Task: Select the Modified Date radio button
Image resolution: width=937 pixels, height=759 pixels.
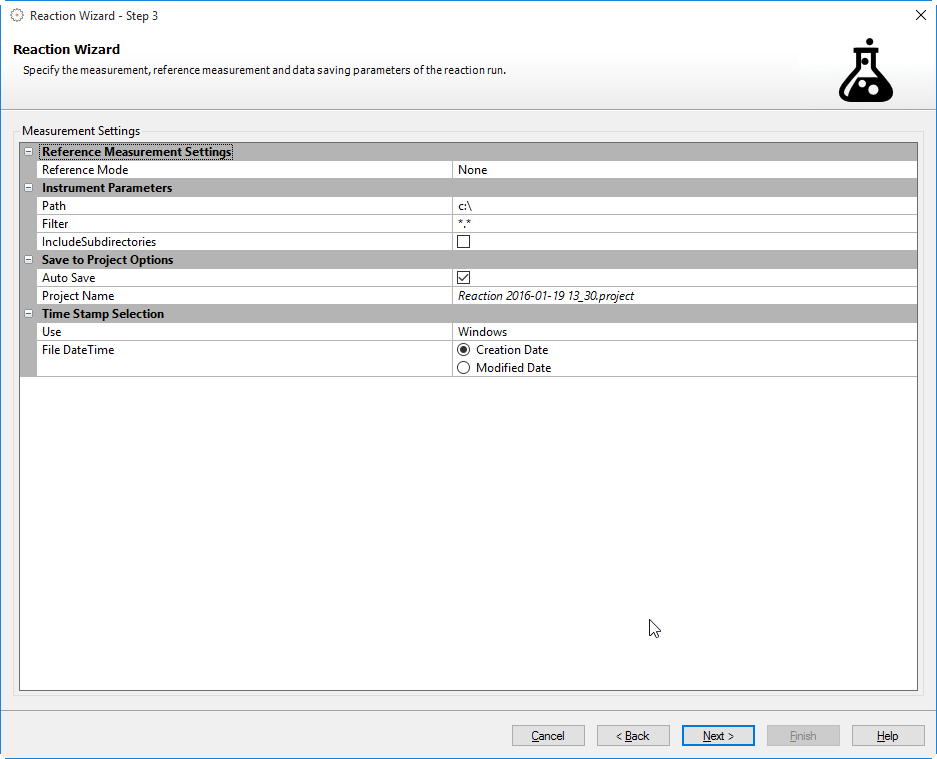Action: tap(463, 368)
